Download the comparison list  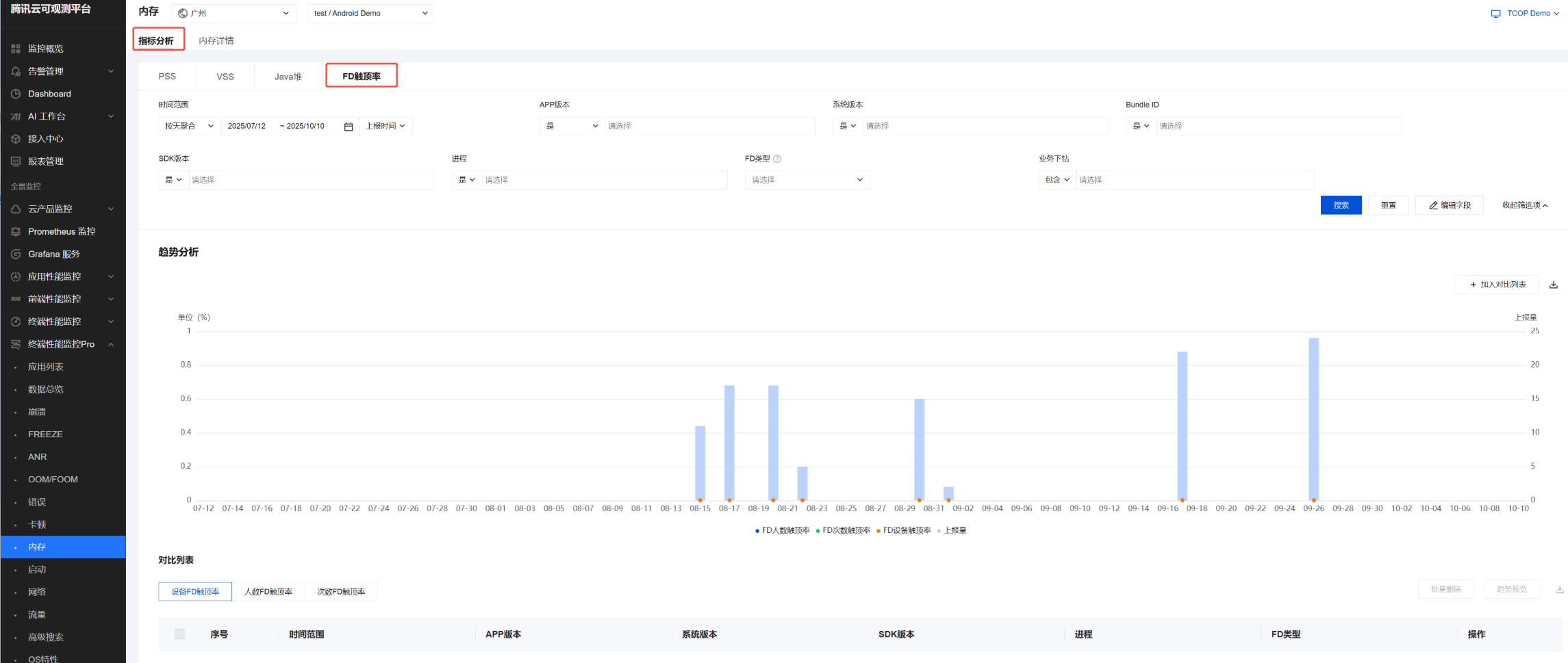click(1560, 589)
